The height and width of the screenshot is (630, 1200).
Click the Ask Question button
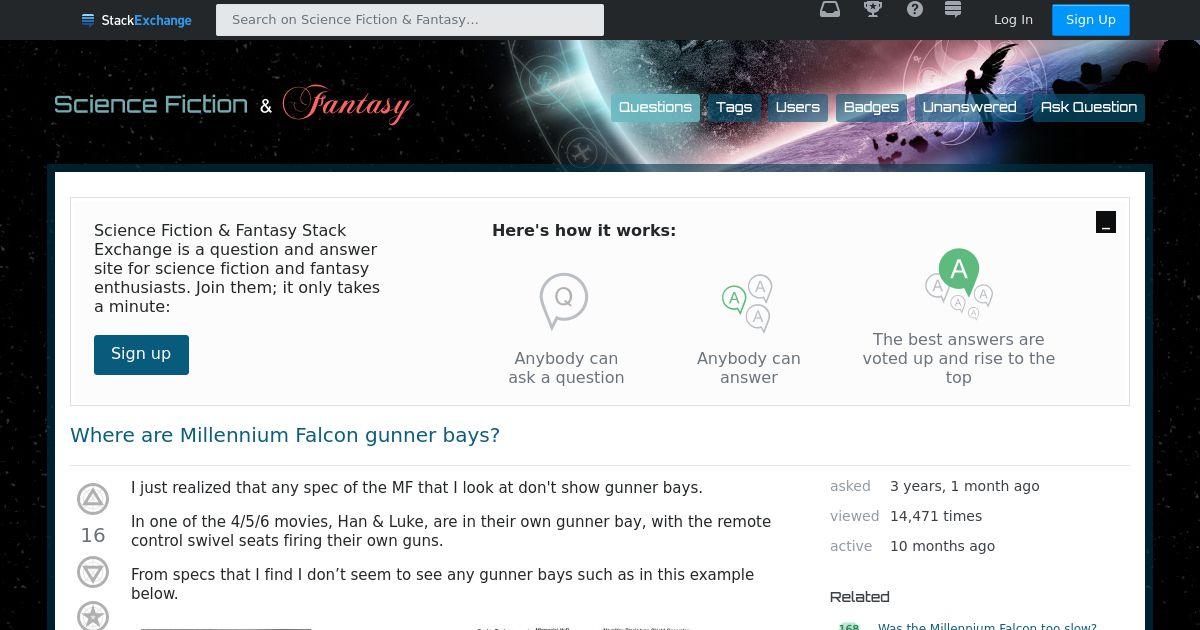click(x=1089, y=108)
